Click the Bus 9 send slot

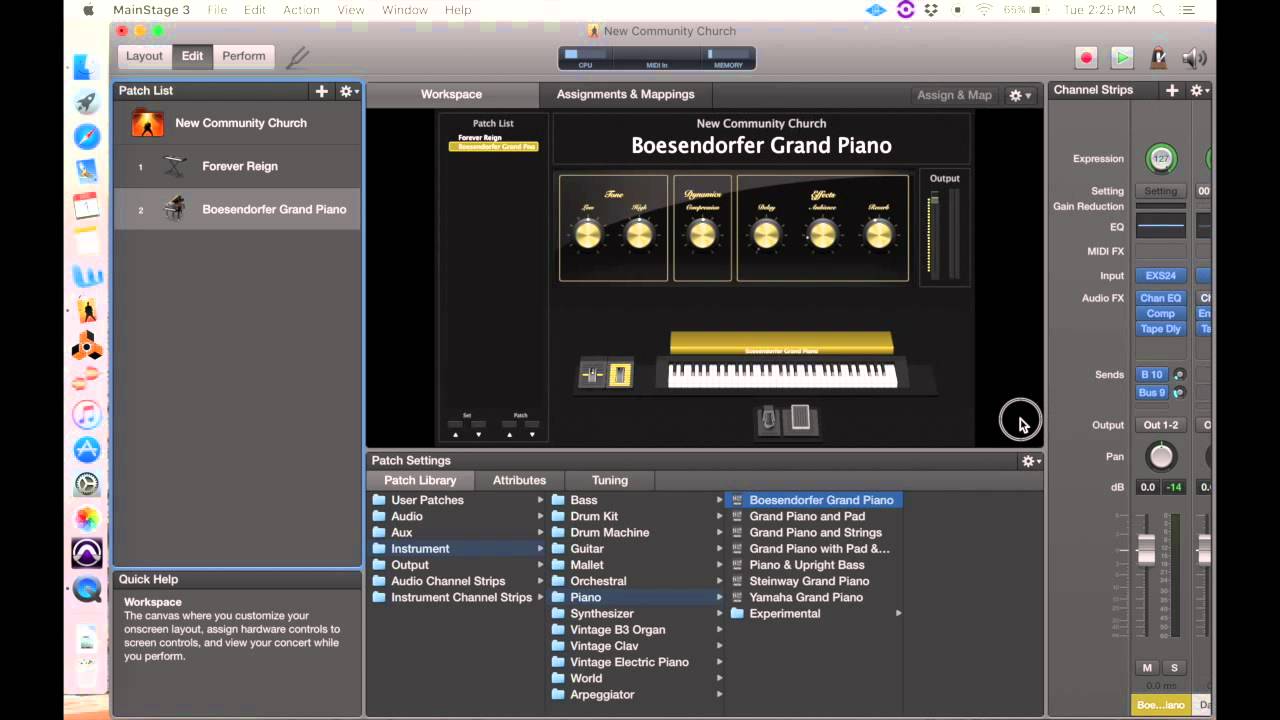1152,393
